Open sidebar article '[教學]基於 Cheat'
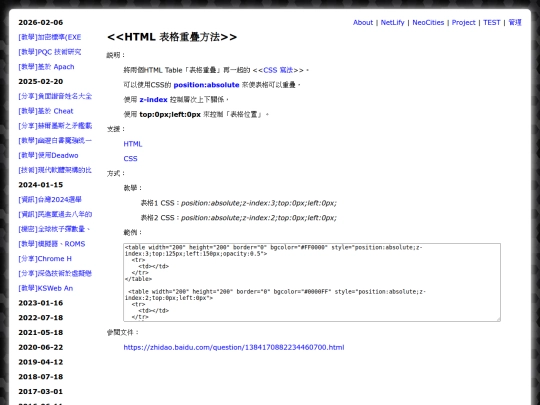Image resolution: width=540 pixels, height=405 pixels. tap(46, 111)
